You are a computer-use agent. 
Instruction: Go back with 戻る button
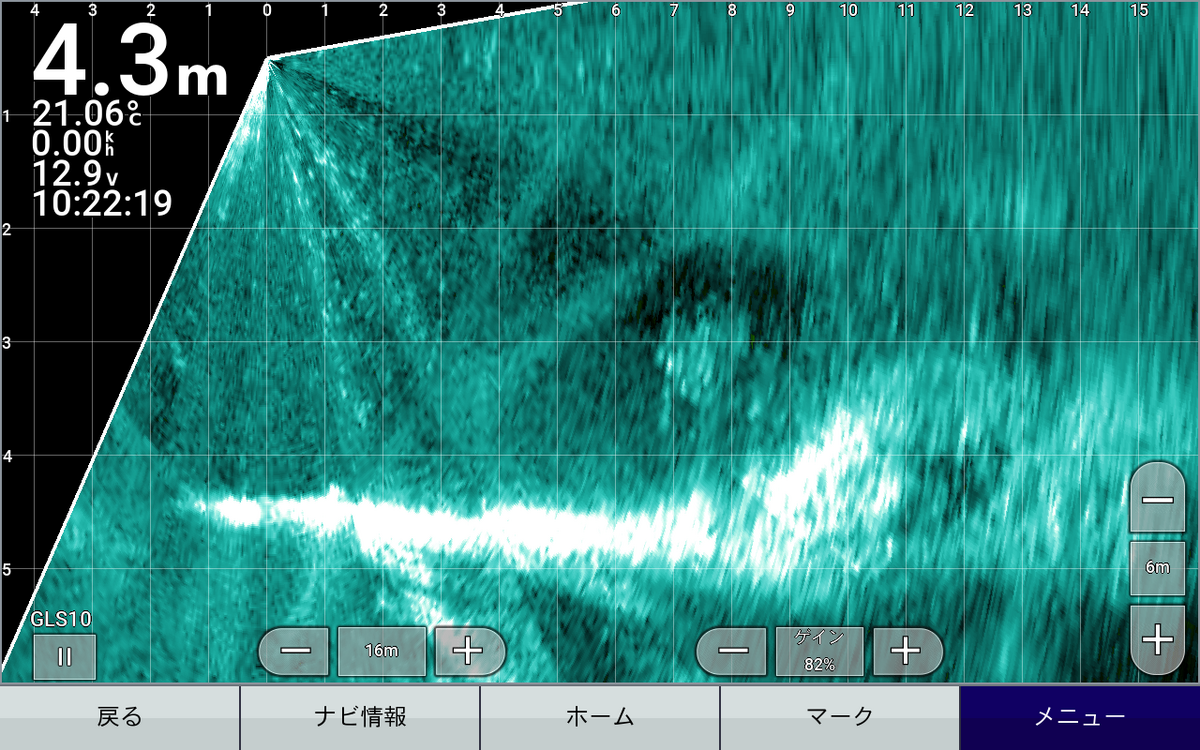coord(120,717)
